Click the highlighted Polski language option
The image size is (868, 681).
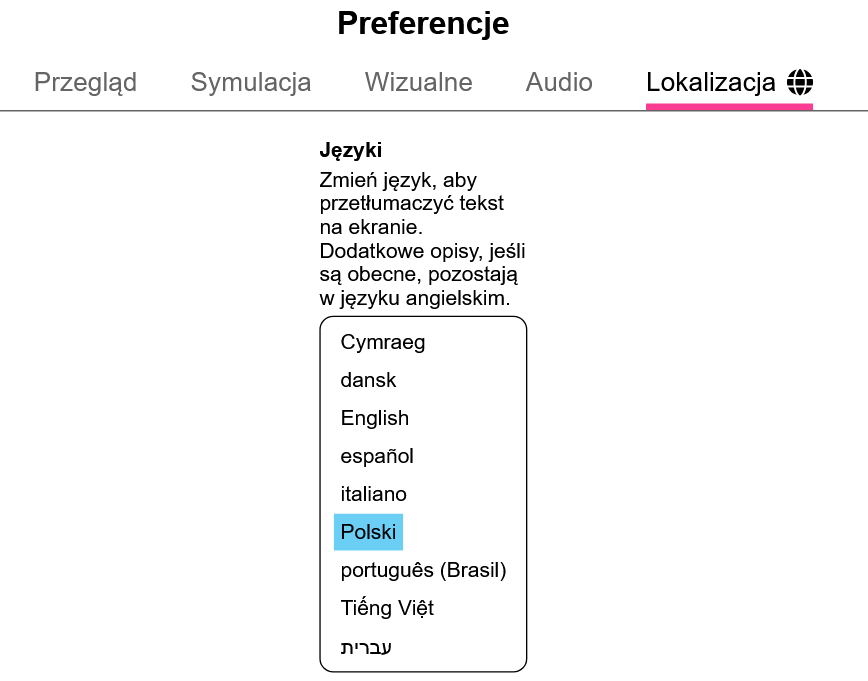click(x=368, y=532)
